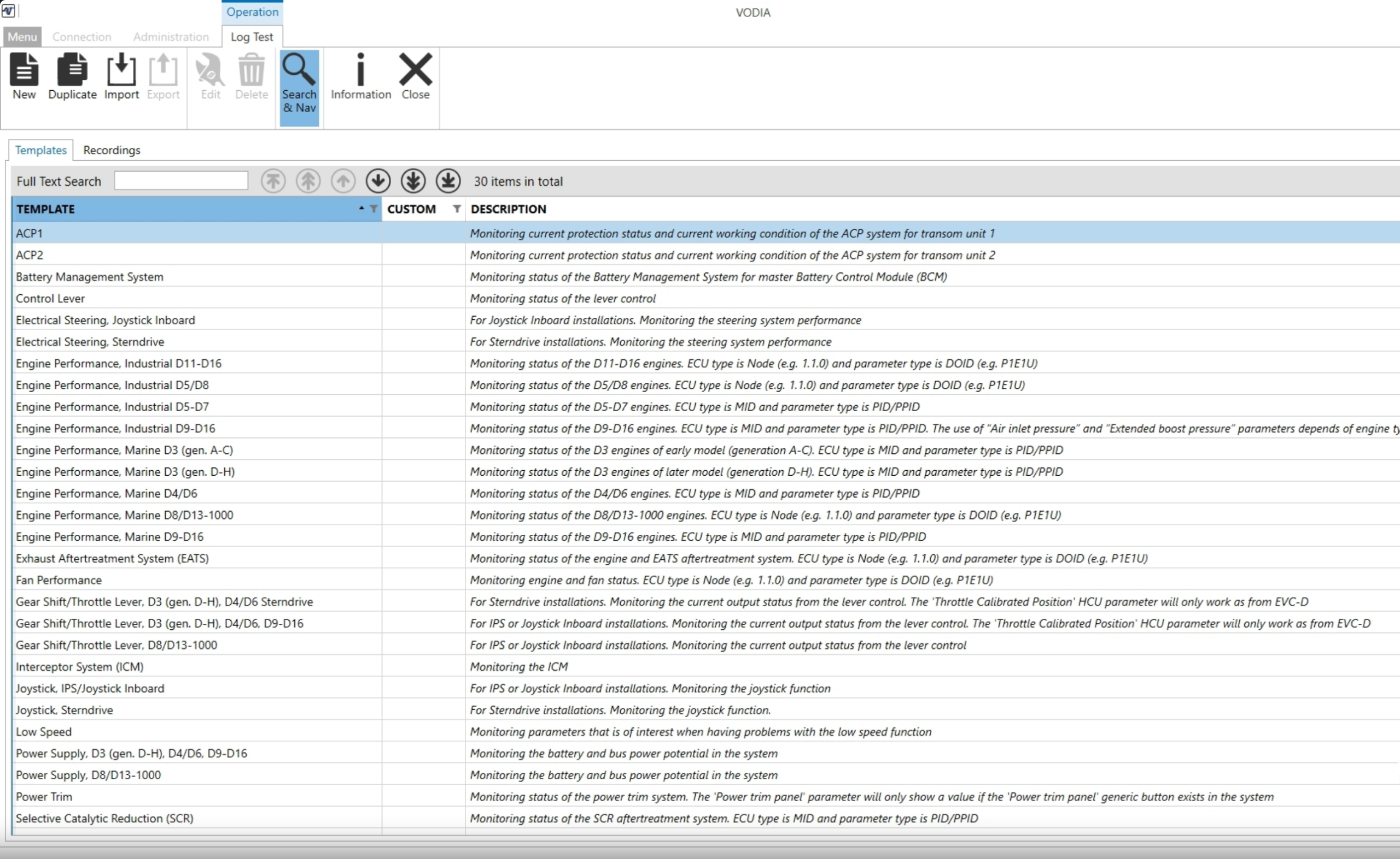Open the TEMPLATE column filter dropdown
1400x859 pixels.
pos(374,209)
